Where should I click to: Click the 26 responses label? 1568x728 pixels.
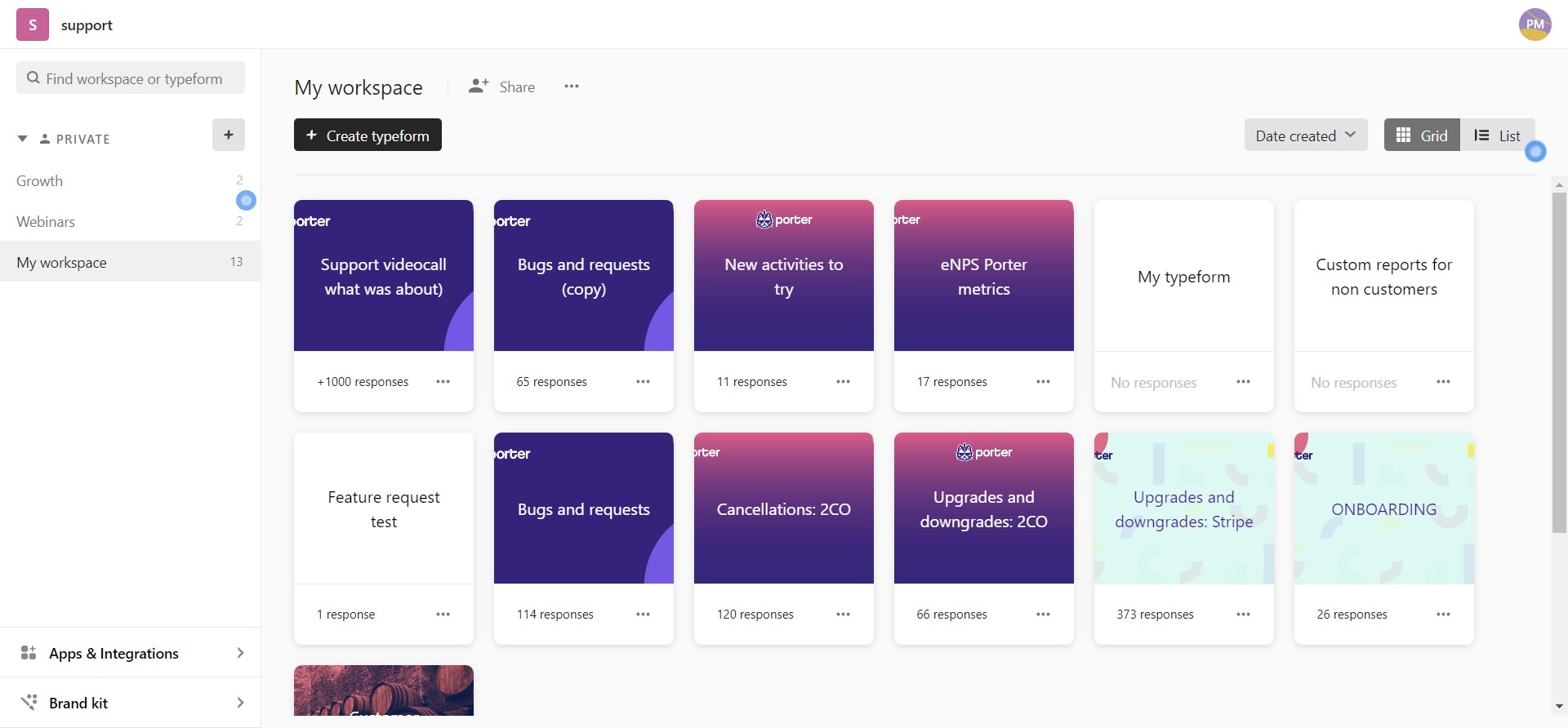[x=1352, y=615]
